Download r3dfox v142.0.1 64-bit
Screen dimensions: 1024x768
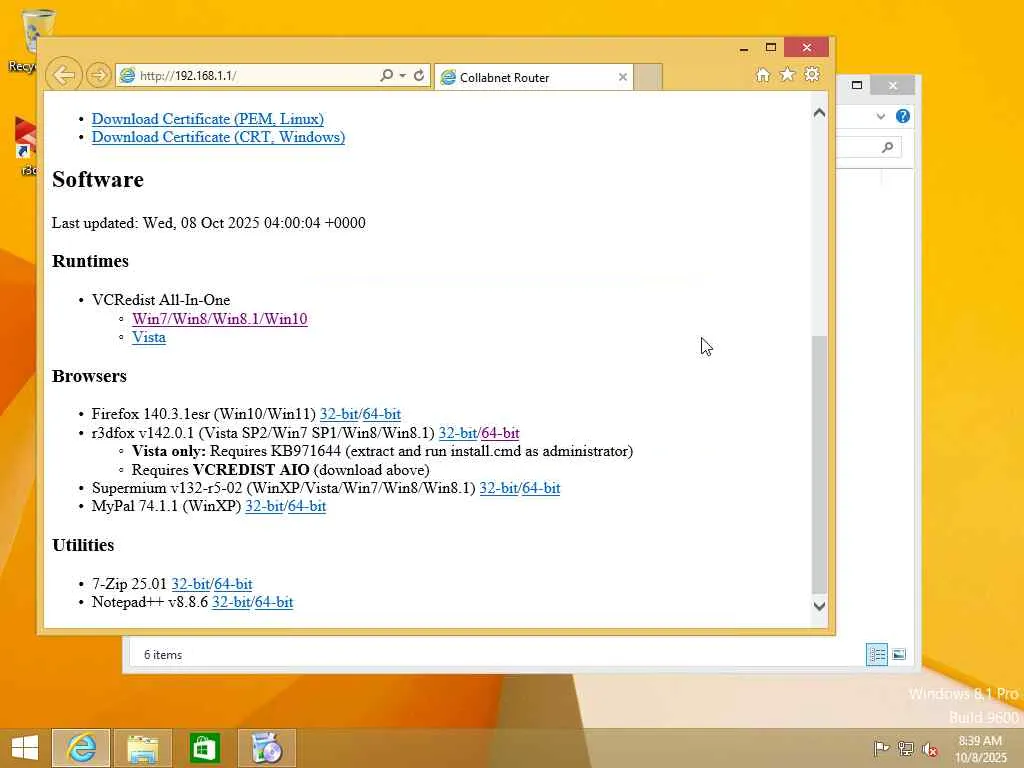coord(500,433)
